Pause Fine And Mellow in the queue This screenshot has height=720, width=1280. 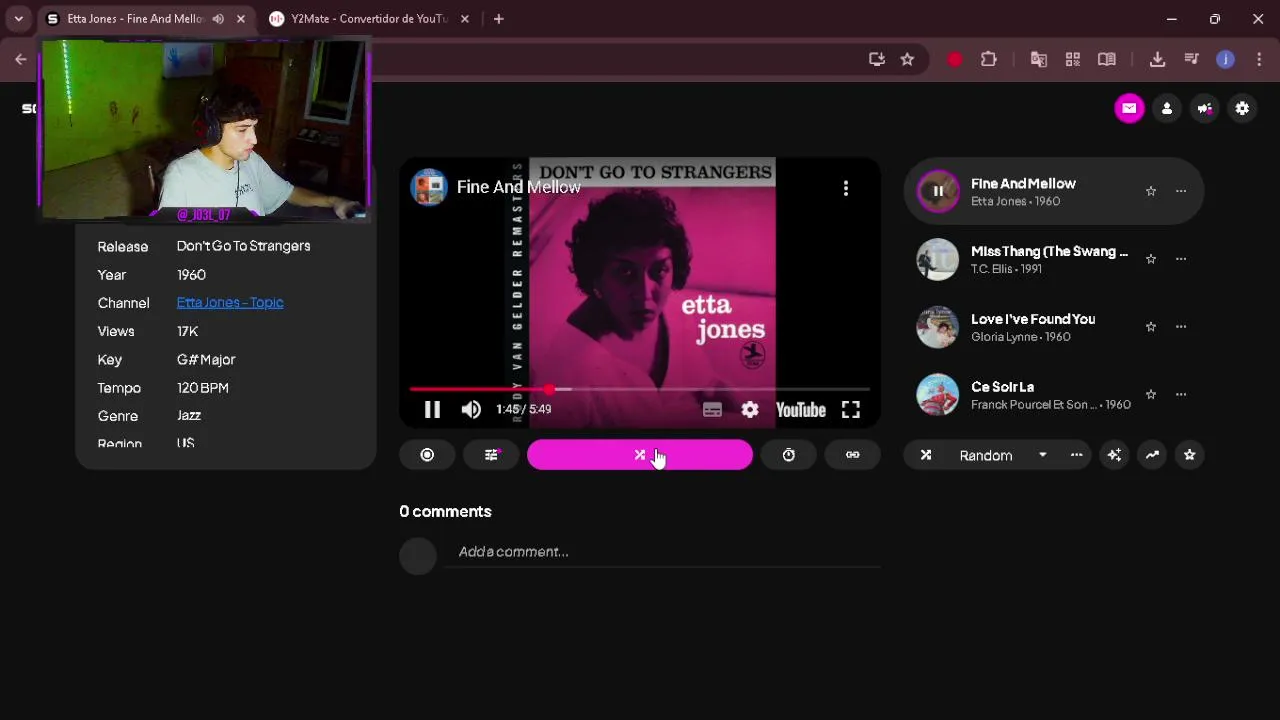click(938, 191)
